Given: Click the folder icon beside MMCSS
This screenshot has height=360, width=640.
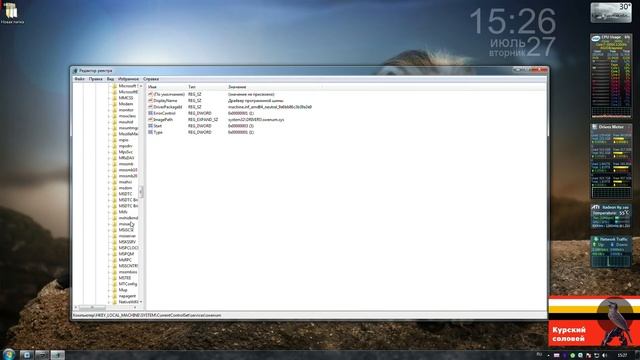Looking at the screenshot, I should 115,98.
